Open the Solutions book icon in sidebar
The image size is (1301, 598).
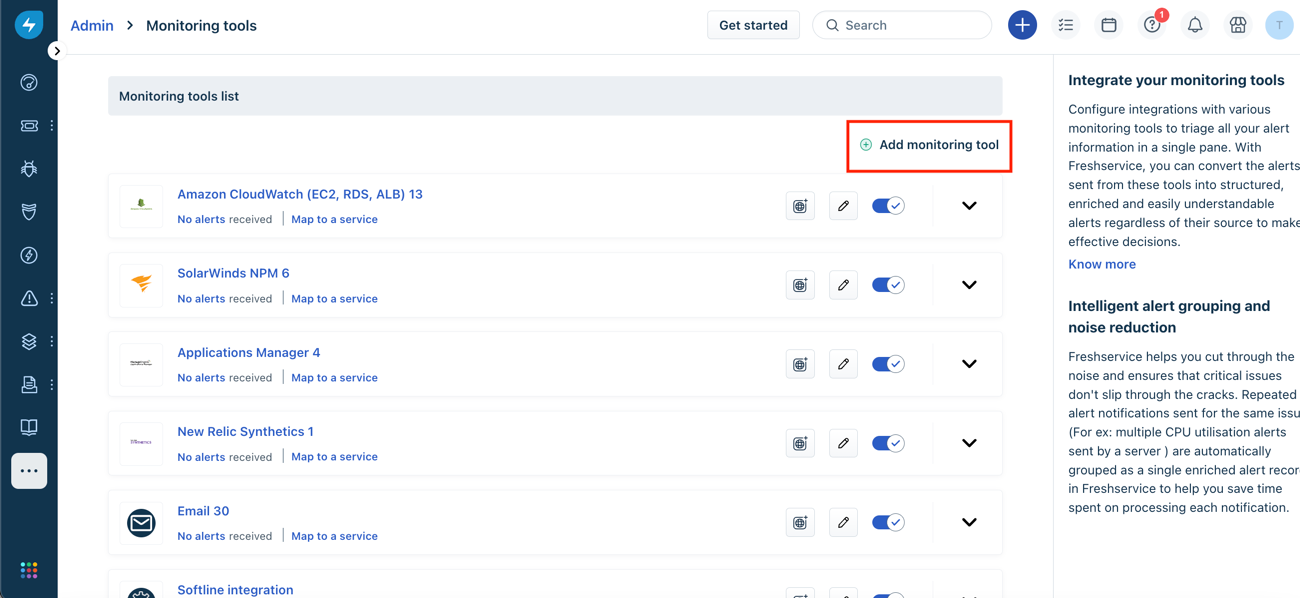coord(29,427)
